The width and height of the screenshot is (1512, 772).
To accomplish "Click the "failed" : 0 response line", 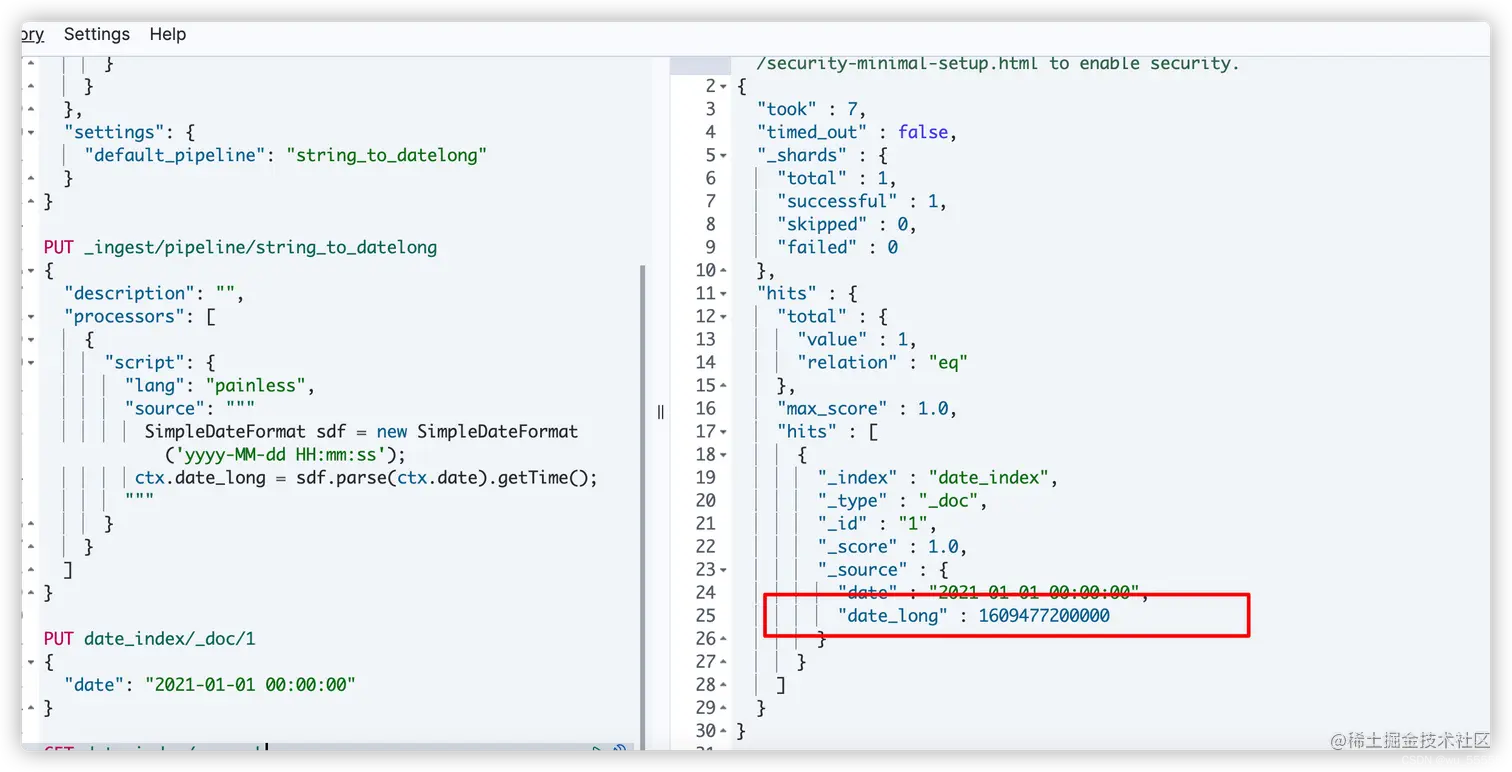I will coord(837,247).
